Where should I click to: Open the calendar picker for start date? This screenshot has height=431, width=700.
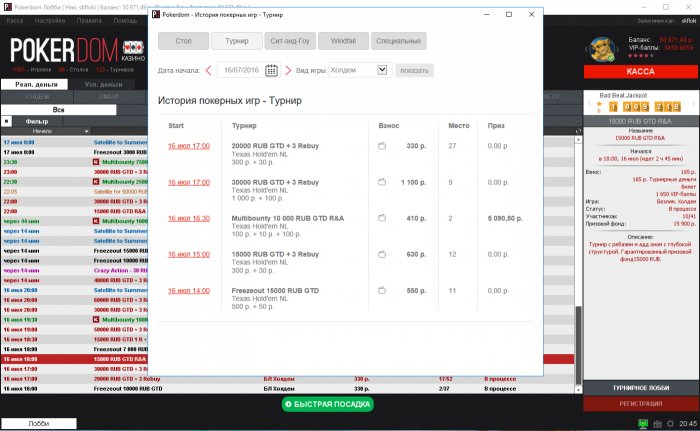(271, 71)
